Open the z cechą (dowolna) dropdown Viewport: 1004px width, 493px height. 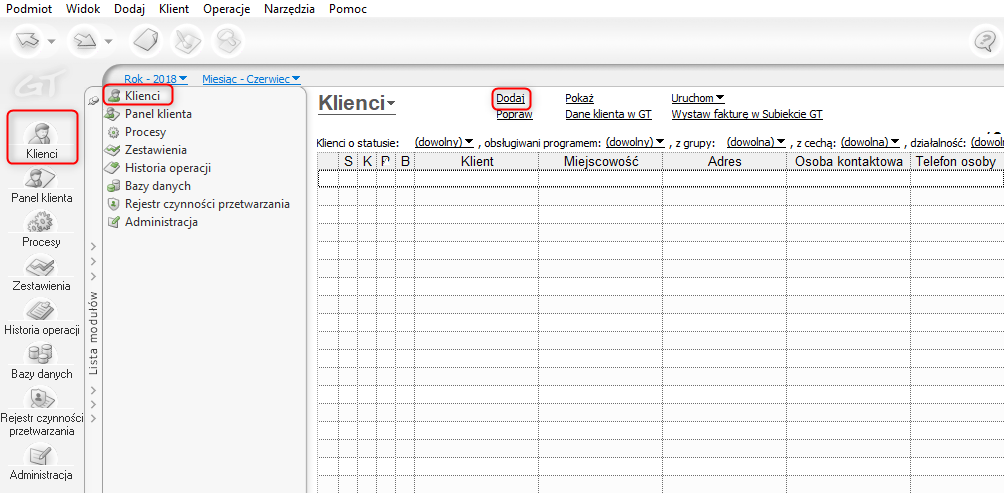[x=871, y=141]
